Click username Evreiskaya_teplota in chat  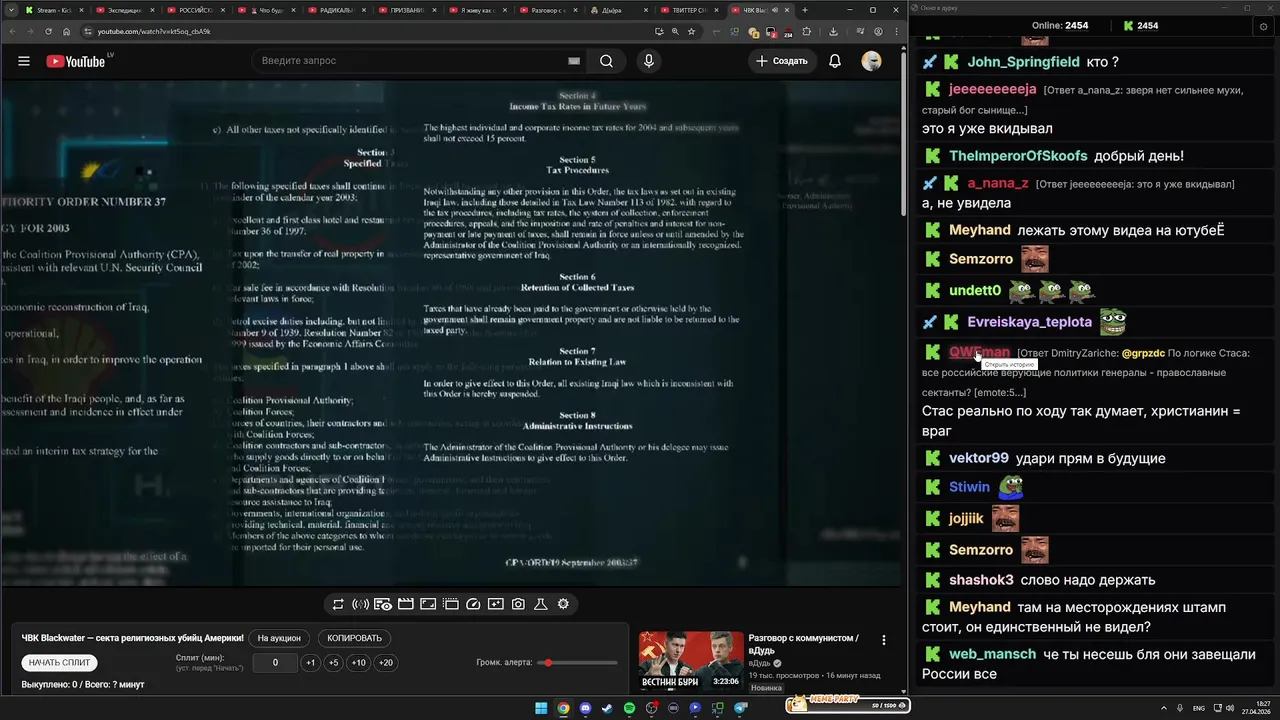tap(1029, 322)
